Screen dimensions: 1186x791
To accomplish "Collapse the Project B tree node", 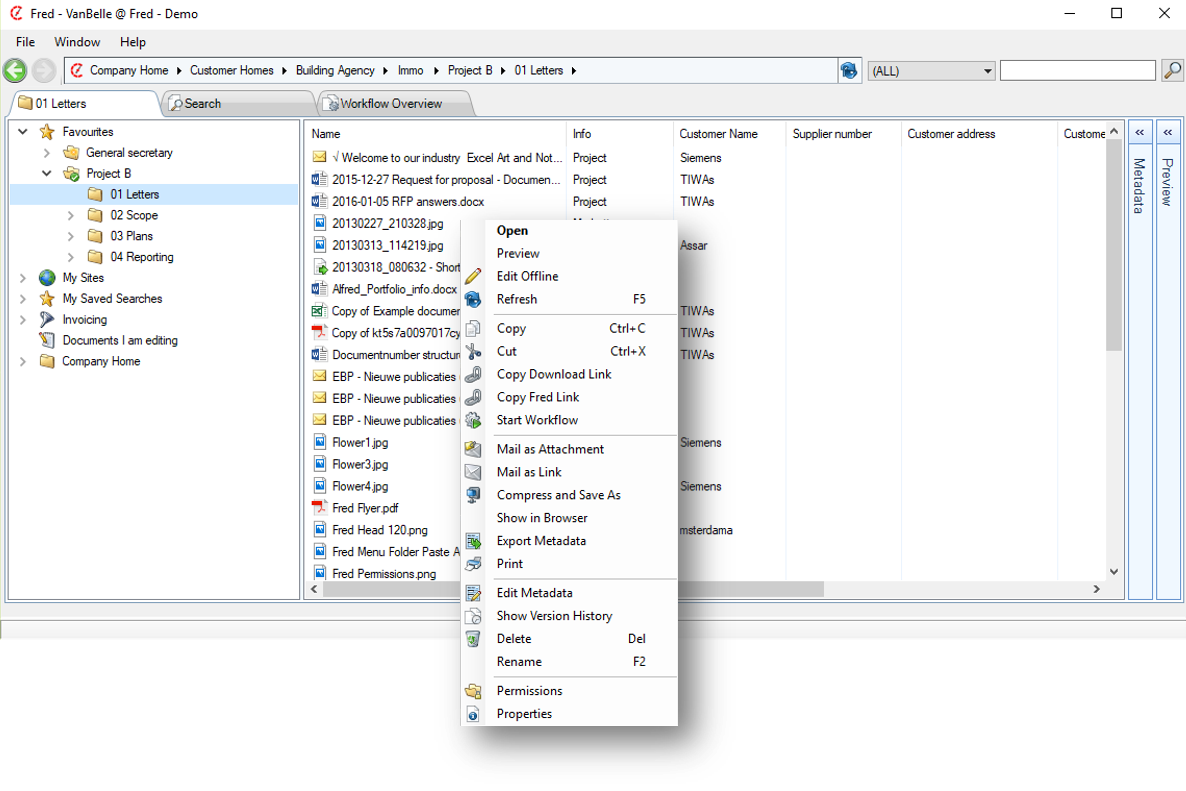I will 47,174.
